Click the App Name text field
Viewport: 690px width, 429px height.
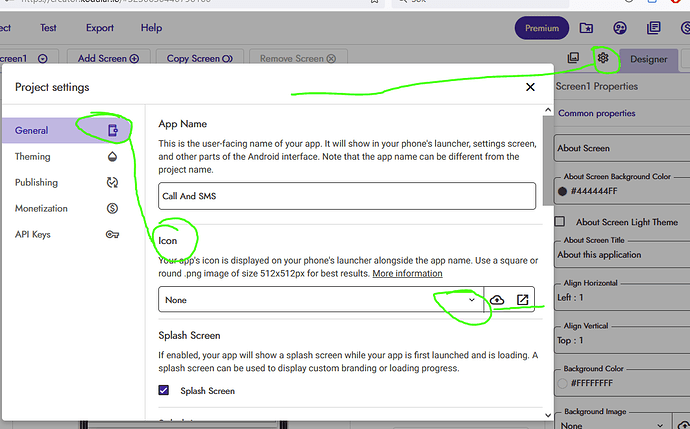tap(346, 196)
